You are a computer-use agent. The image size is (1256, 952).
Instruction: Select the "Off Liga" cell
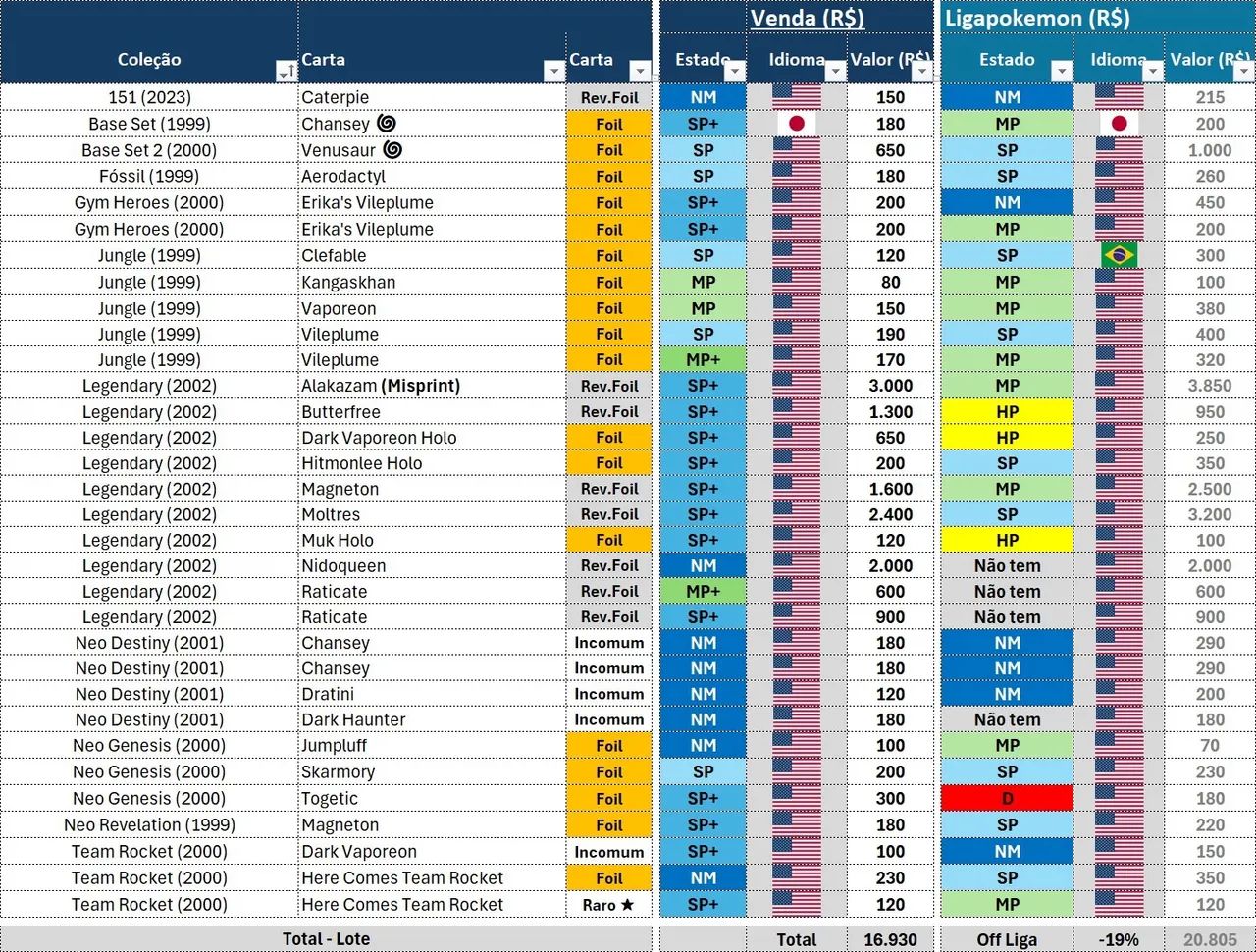pyautogui.click(x=1007, y=939)
